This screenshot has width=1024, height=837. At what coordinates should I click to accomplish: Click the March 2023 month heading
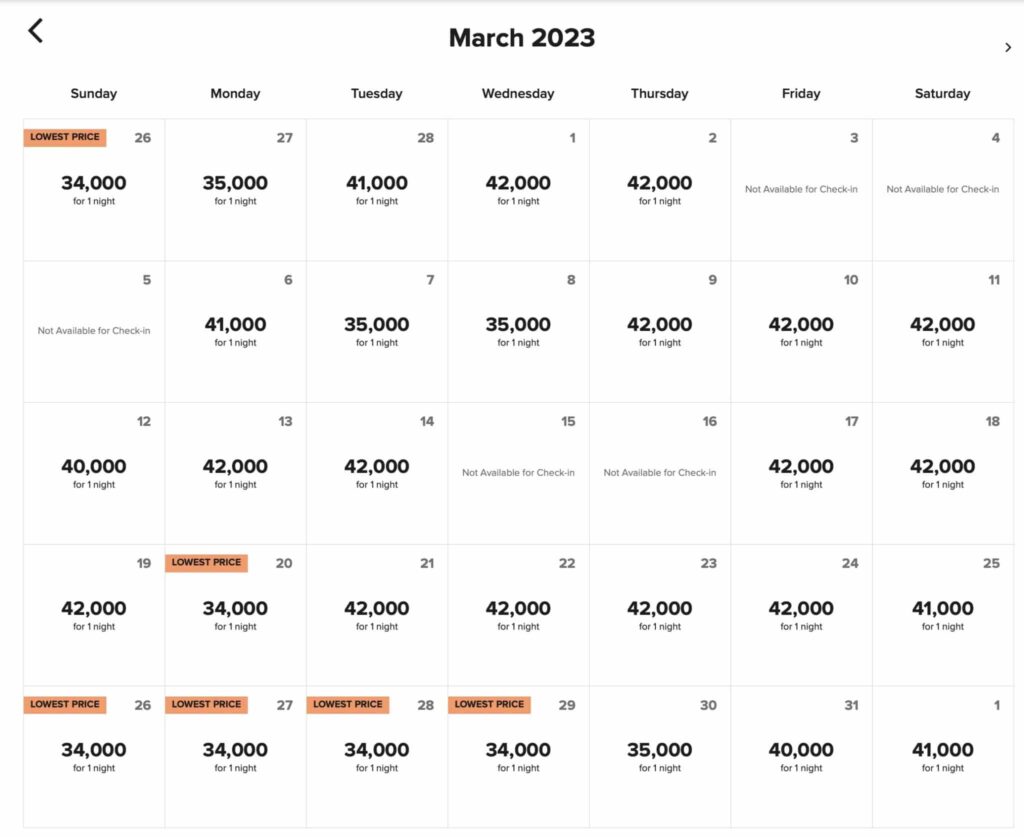click(x=522, y=38)
